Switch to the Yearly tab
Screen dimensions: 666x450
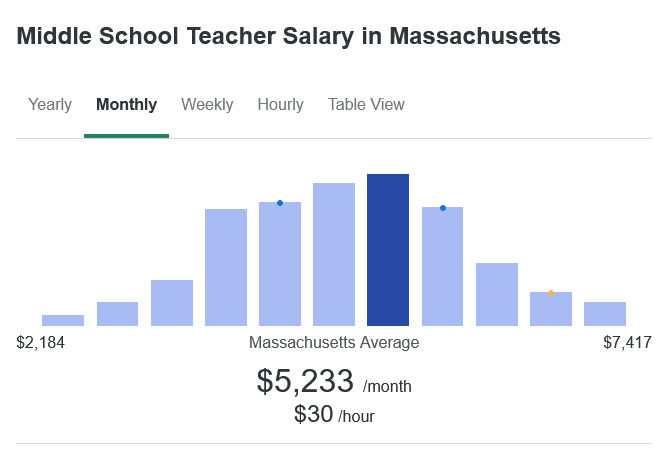coord(50,105)
